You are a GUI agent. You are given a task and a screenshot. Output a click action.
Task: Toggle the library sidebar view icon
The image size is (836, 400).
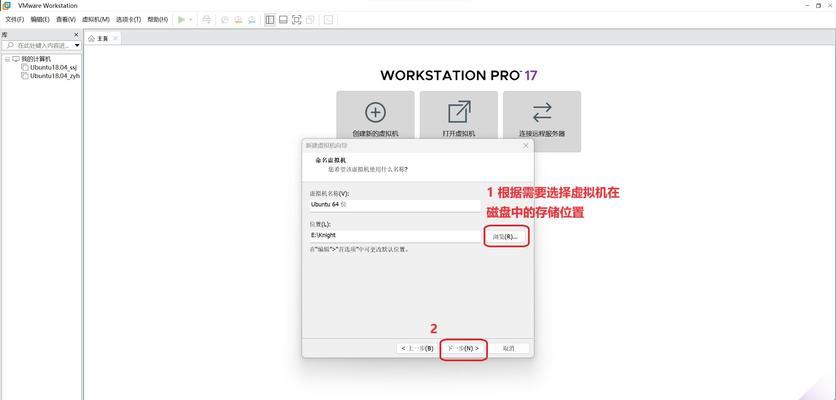(270, 20)
